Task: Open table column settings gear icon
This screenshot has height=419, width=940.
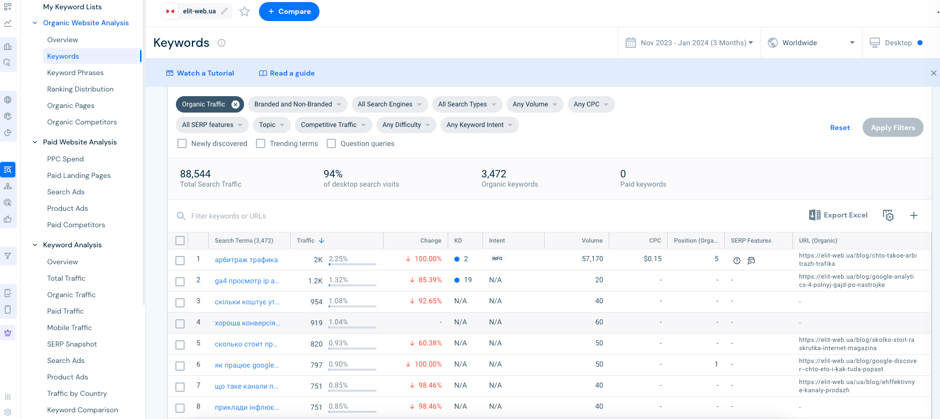Action: pos(888,215)
